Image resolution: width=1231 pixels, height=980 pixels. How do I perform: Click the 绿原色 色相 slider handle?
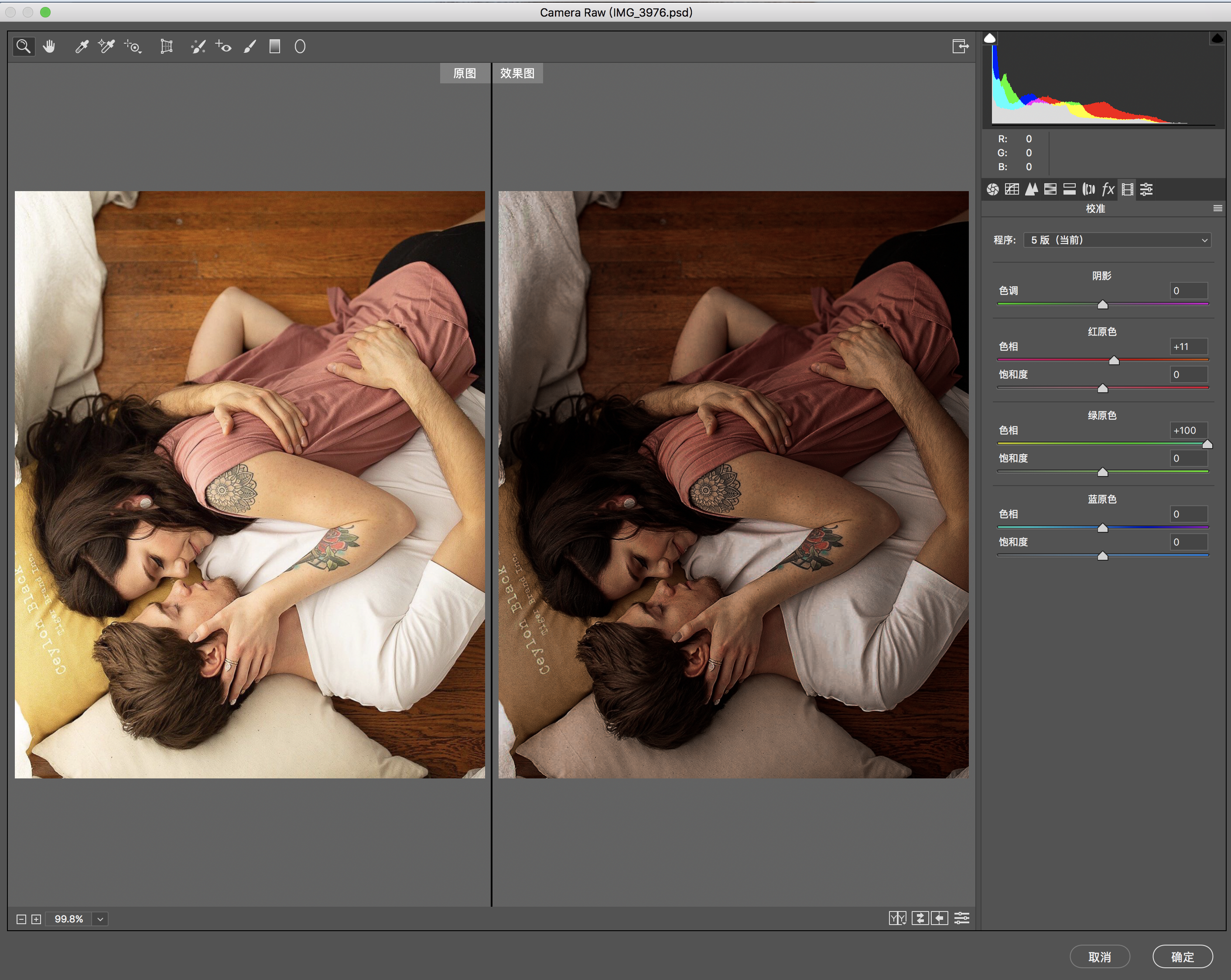[x=1207, y=444]
